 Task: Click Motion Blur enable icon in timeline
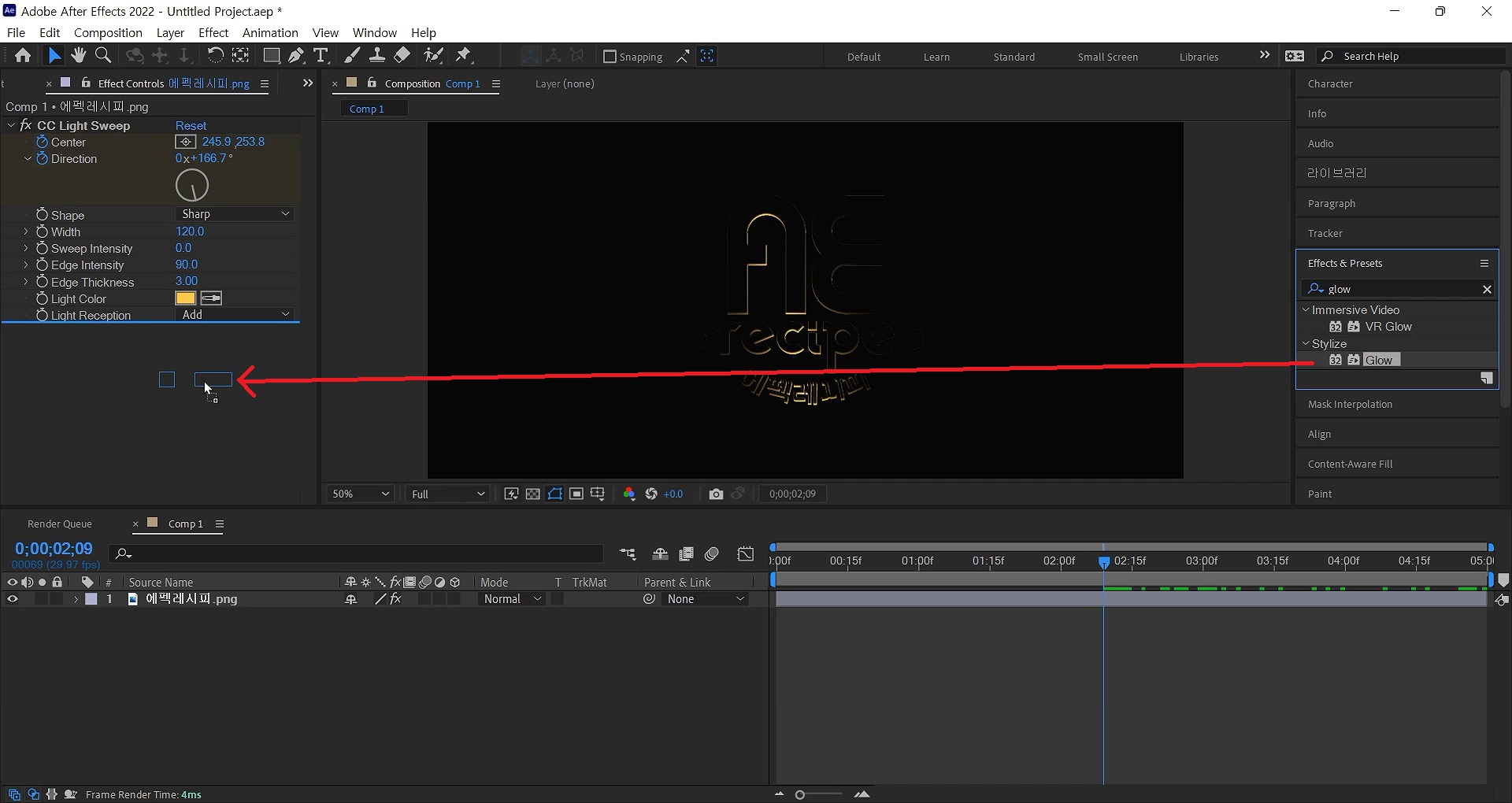tap(712, 554)
